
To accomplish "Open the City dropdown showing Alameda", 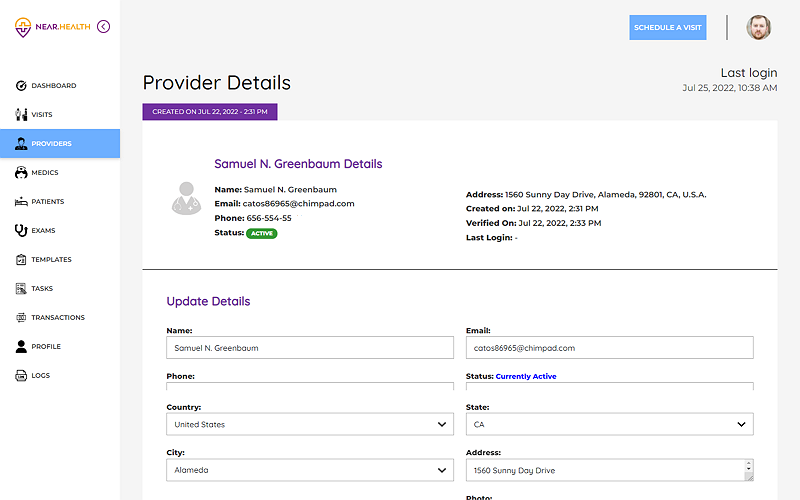I will [309, 470].
